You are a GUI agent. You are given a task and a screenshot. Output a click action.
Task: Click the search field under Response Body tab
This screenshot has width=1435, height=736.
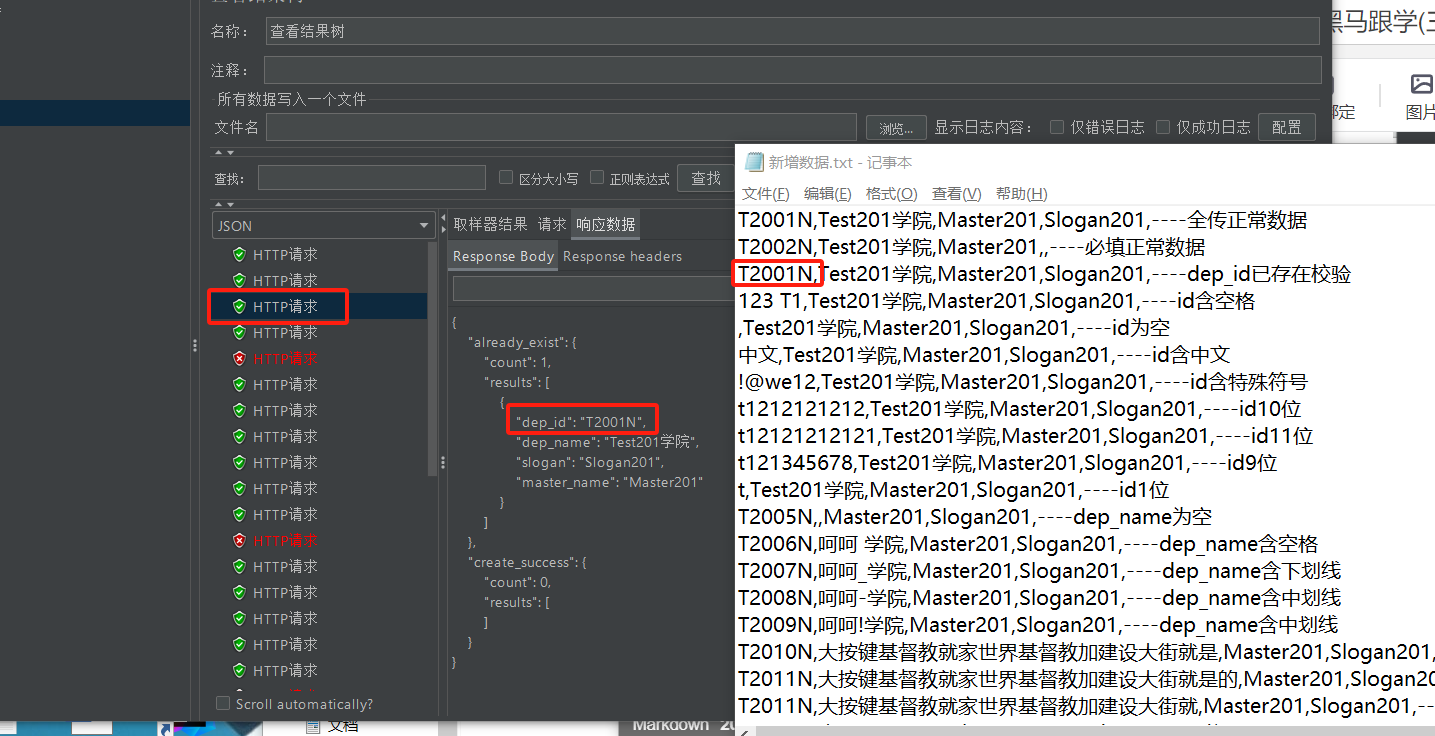click(593, 289)
